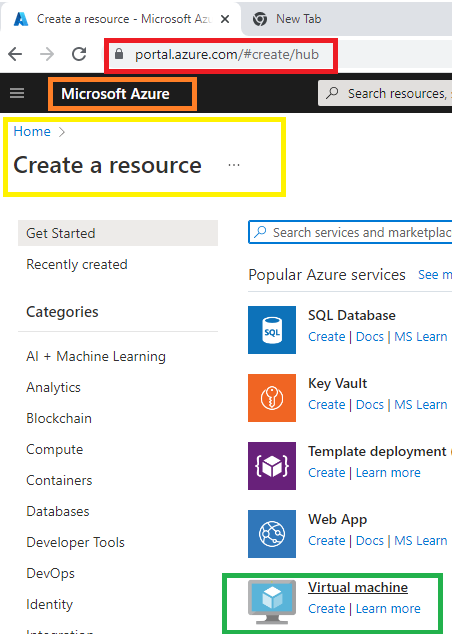452x634 pixels.
Task: Click the Key Vault title
Action: tap(338, 383)
